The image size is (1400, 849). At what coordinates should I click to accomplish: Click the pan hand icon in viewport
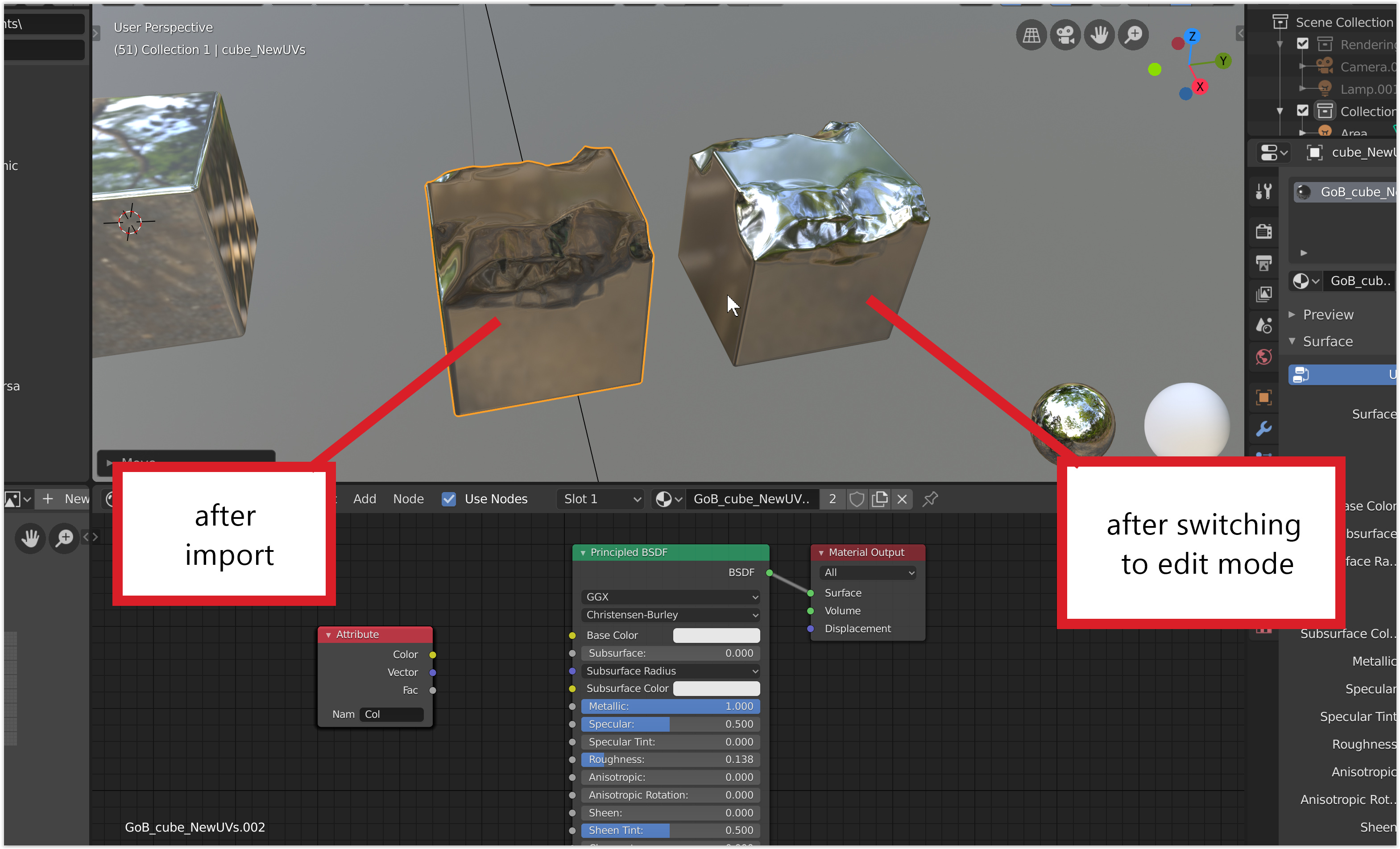[1099, 35]
